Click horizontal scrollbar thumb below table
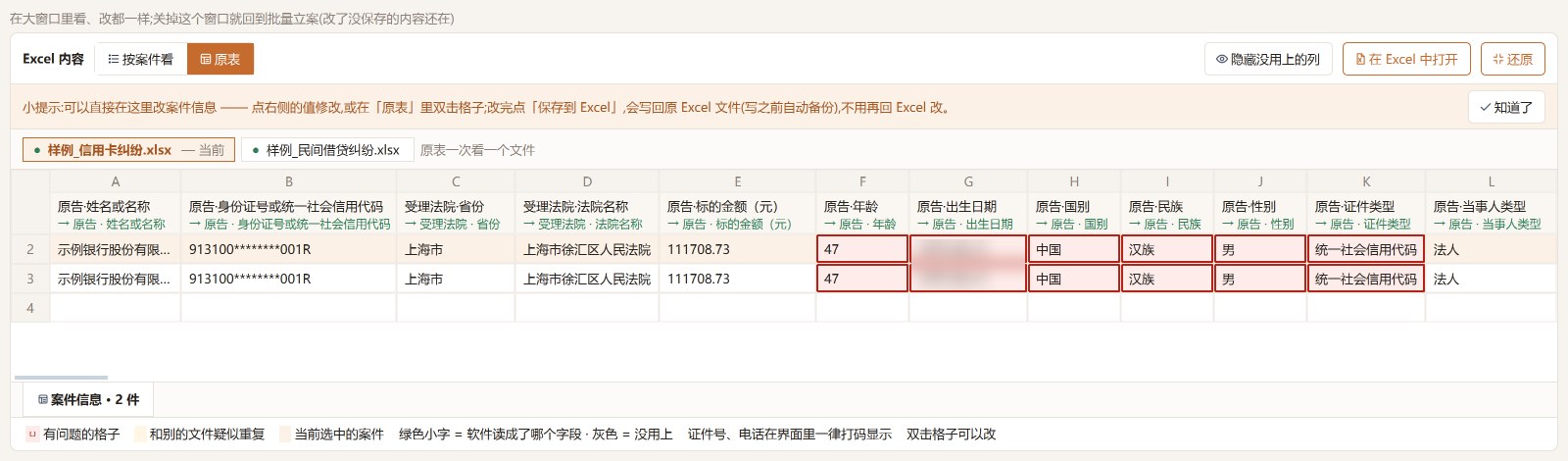Viewport: 1568px width, 461px height. 61,377
